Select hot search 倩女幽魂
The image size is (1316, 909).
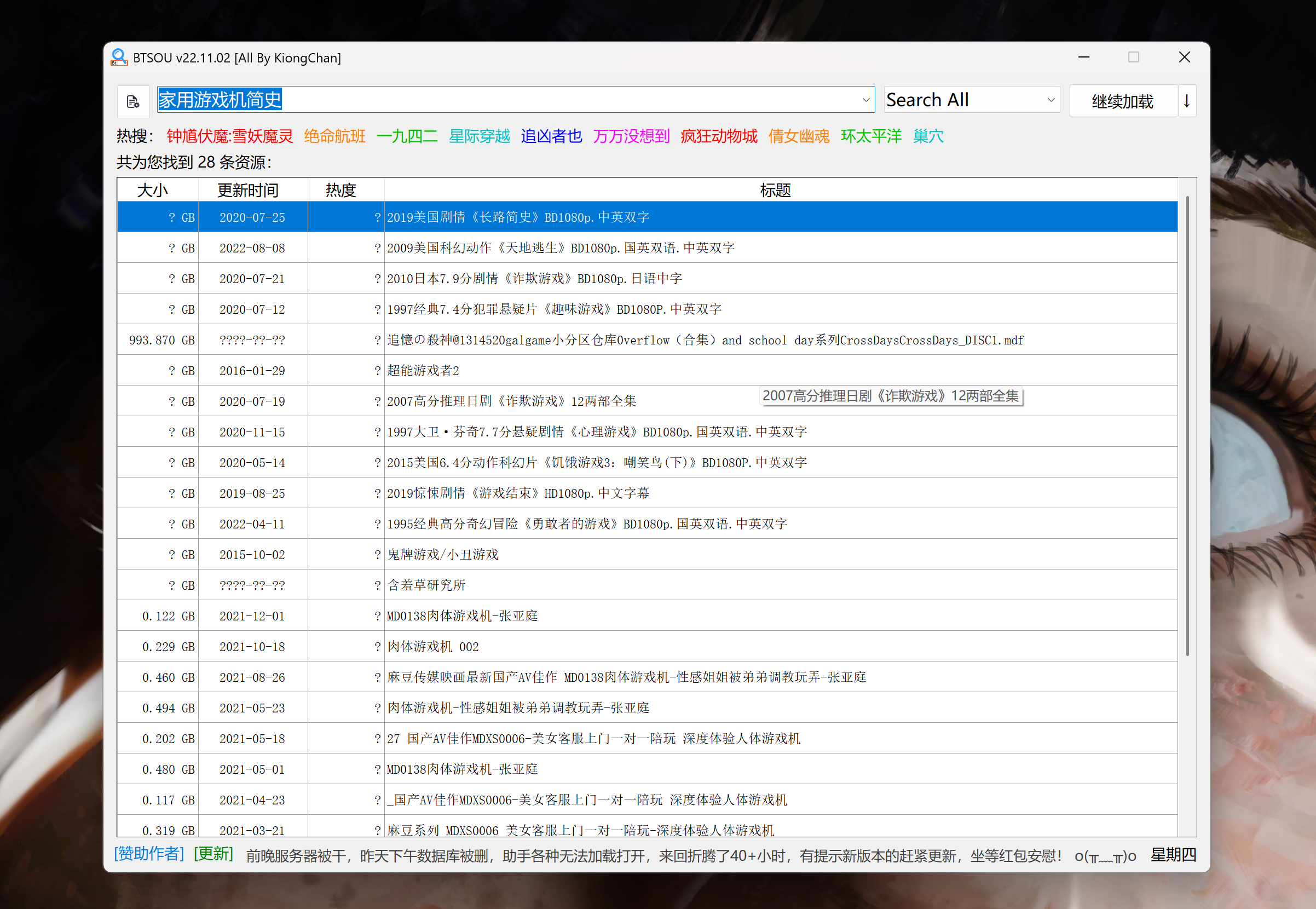(799, 136)
